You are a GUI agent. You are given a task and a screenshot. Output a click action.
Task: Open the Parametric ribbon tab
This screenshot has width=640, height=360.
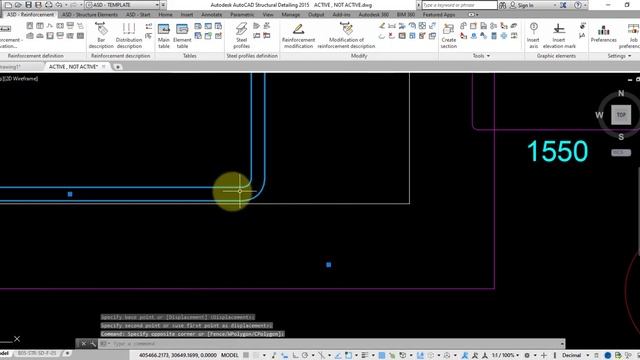pos(242,14)
